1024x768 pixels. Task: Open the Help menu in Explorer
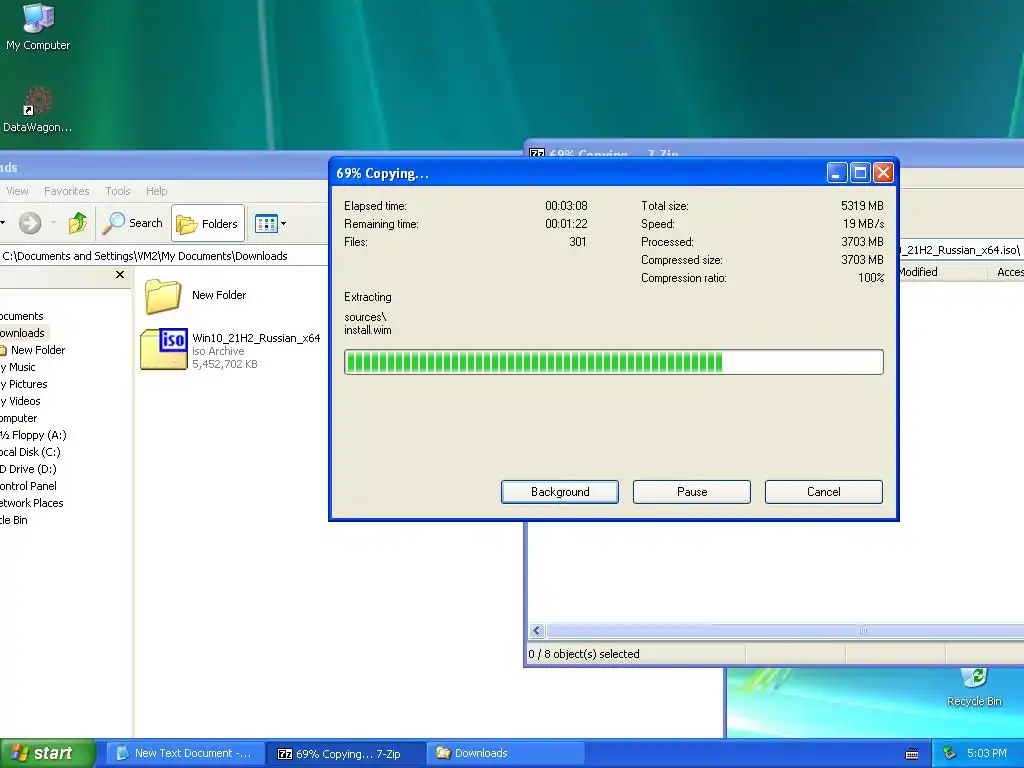156,191
